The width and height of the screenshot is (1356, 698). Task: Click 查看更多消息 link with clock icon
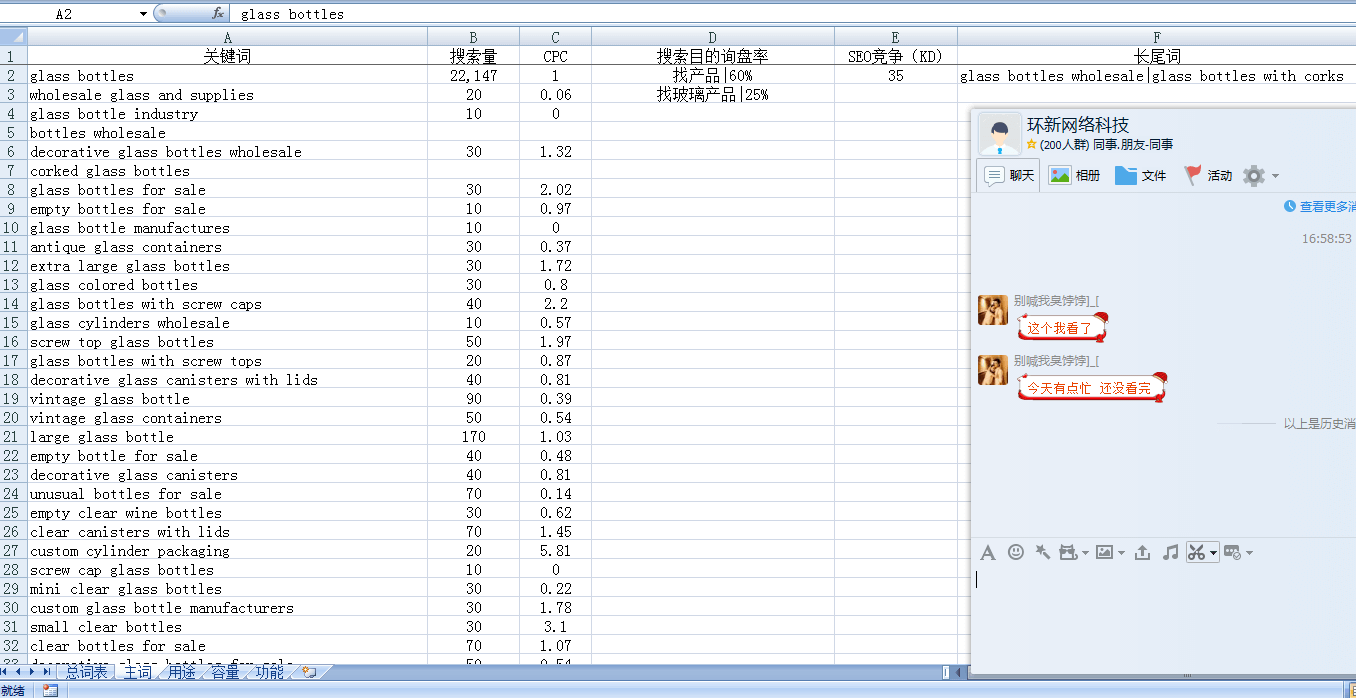(1320, 207)
